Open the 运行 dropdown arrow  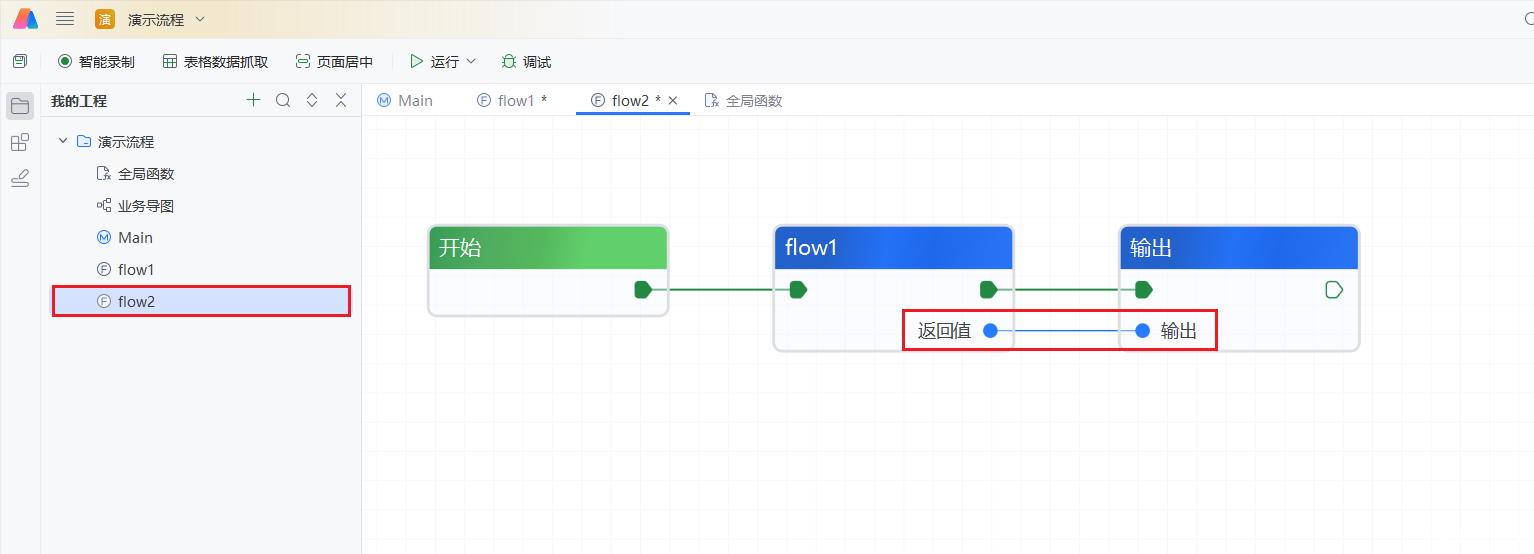tap(471, 62)
